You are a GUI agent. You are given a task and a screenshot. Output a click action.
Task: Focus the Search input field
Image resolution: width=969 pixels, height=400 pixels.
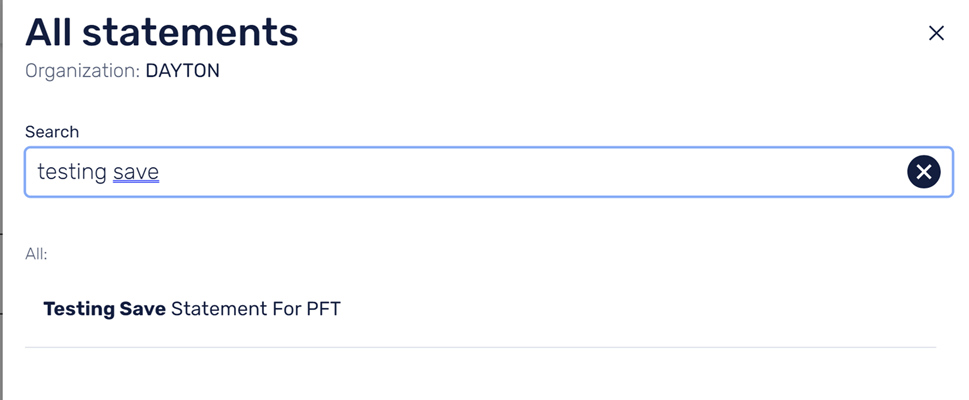(x=488, y=172)
